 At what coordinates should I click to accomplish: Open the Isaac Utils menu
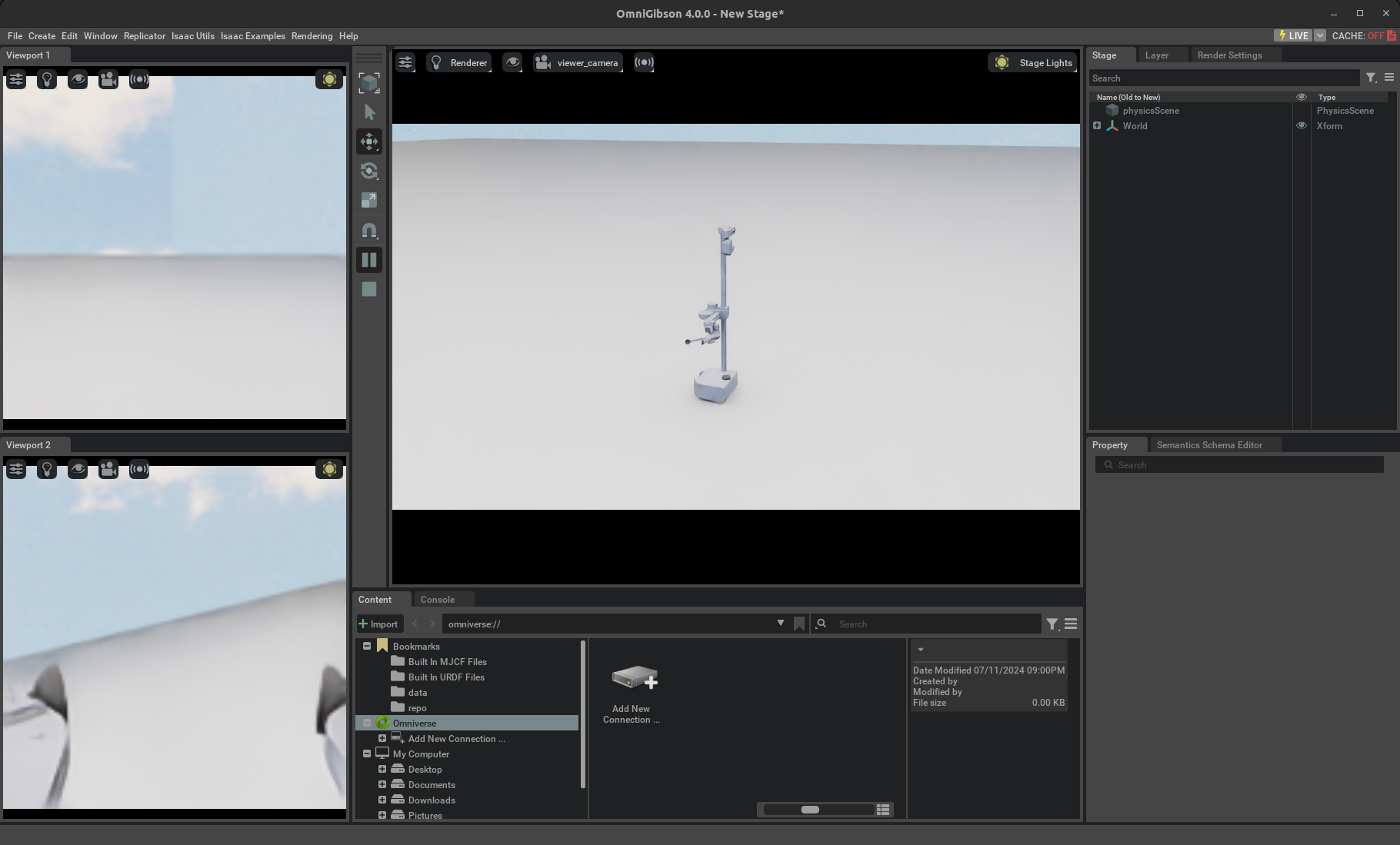click(x=192, y=36)
